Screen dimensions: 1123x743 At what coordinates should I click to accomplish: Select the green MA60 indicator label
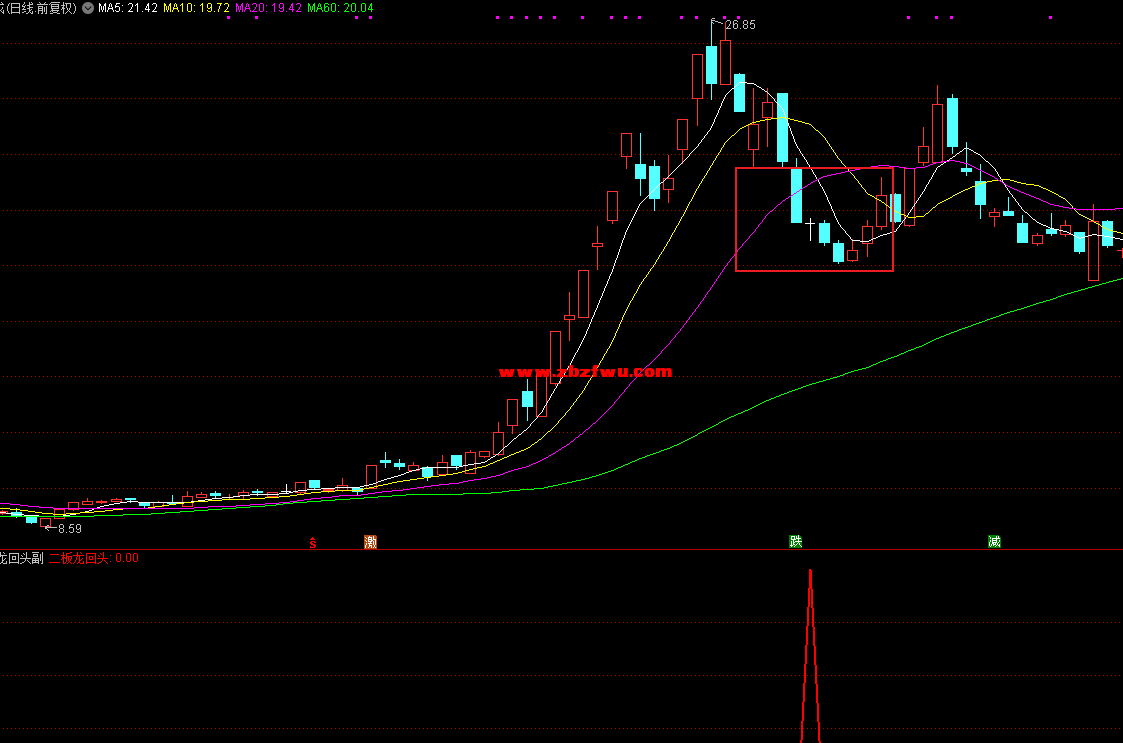pyautogui.click(x=340, y=8)
